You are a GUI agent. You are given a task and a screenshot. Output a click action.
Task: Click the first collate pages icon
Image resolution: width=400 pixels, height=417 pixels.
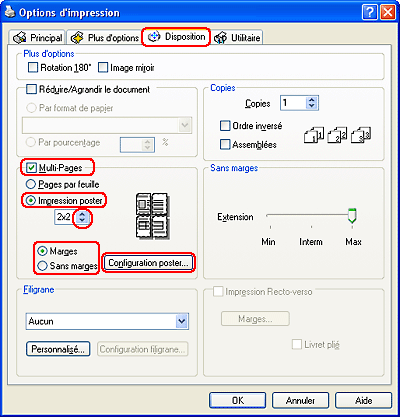click(314, 135)
